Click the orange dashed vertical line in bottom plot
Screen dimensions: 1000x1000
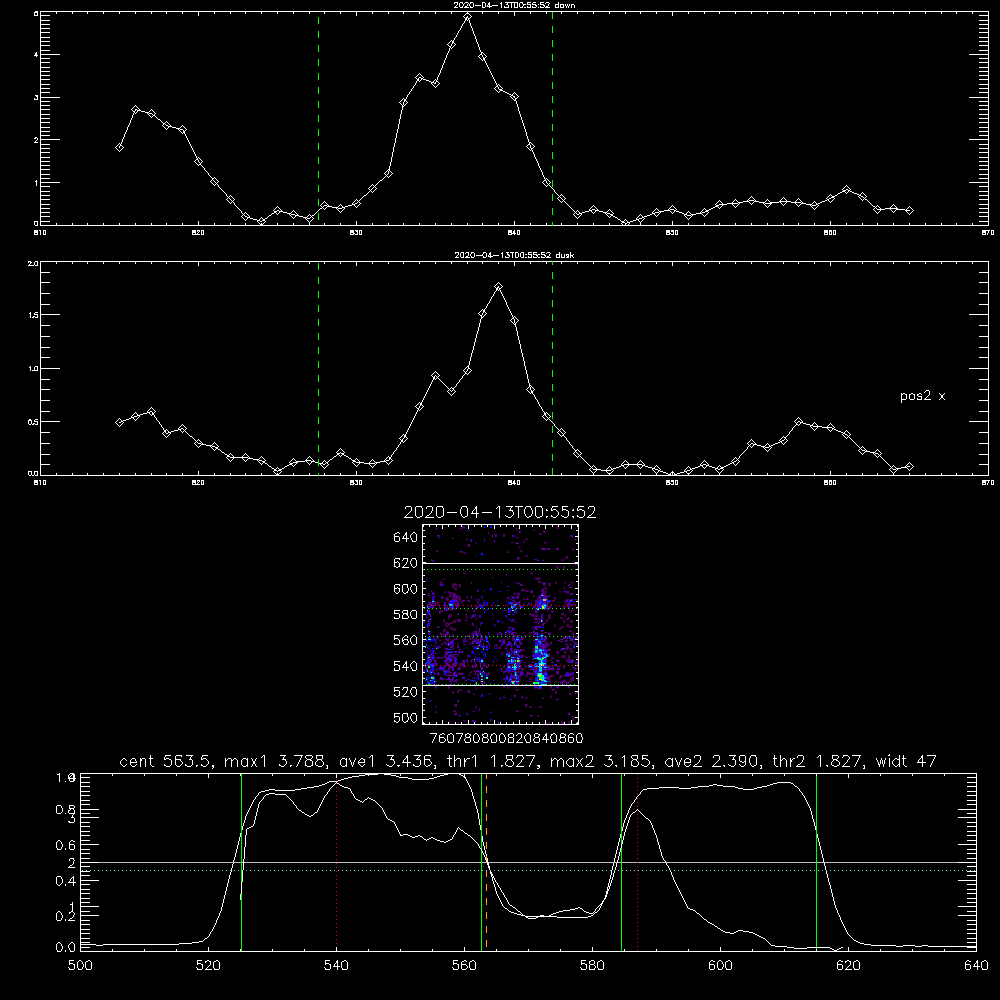pyautogui.click(x=487, y=861)
